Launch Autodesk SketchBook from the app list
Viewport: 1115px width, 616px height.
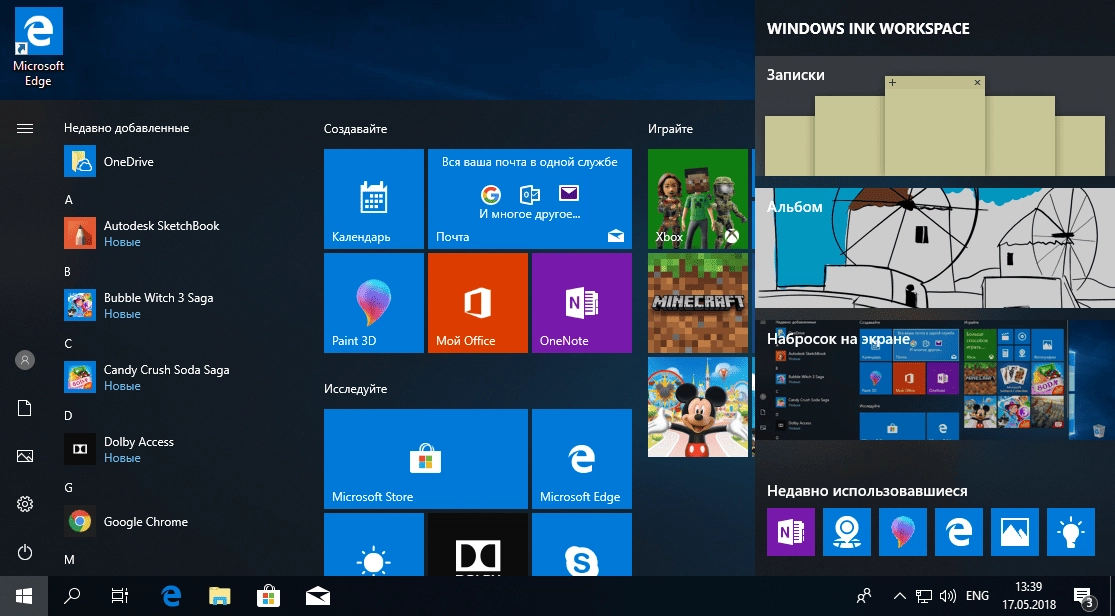coord(177,233)
